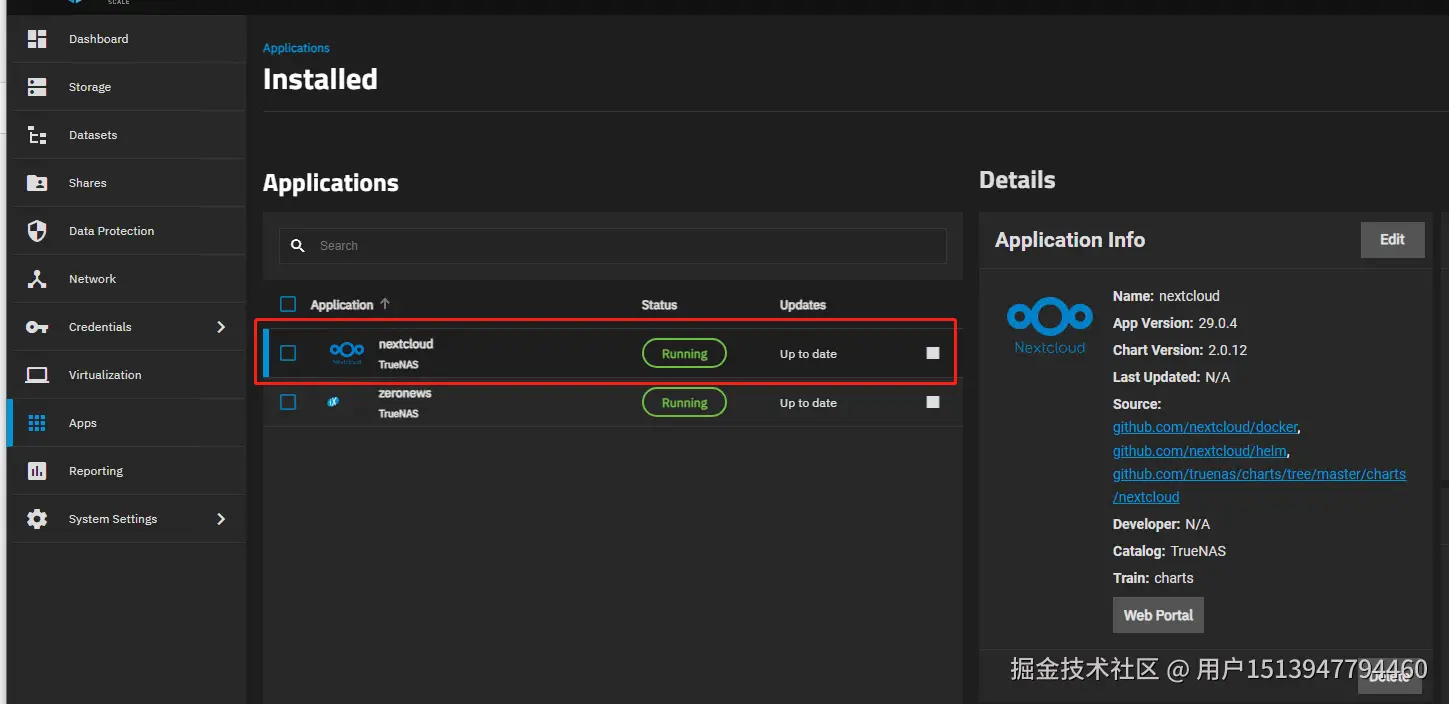This screenshot has width=1449, height=704.
Task: Sort by the Application column header
Action: point(342,305)
